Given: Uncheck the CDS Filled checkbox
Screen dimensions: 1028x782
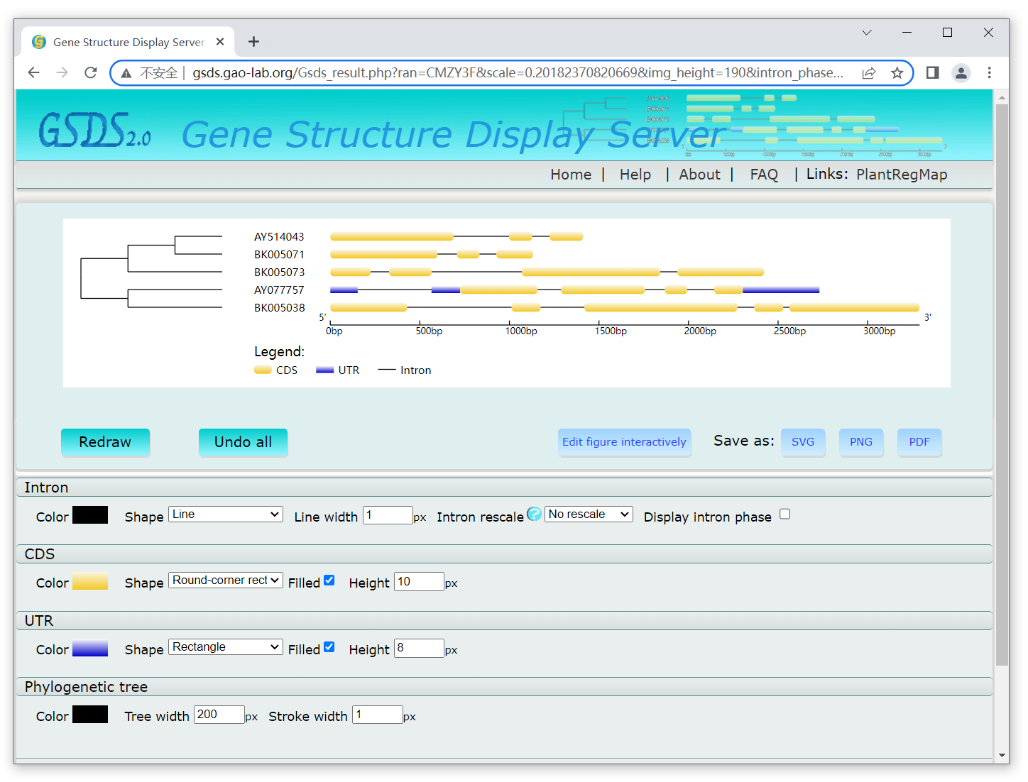Looking at the screenshot, I should 329,580.
